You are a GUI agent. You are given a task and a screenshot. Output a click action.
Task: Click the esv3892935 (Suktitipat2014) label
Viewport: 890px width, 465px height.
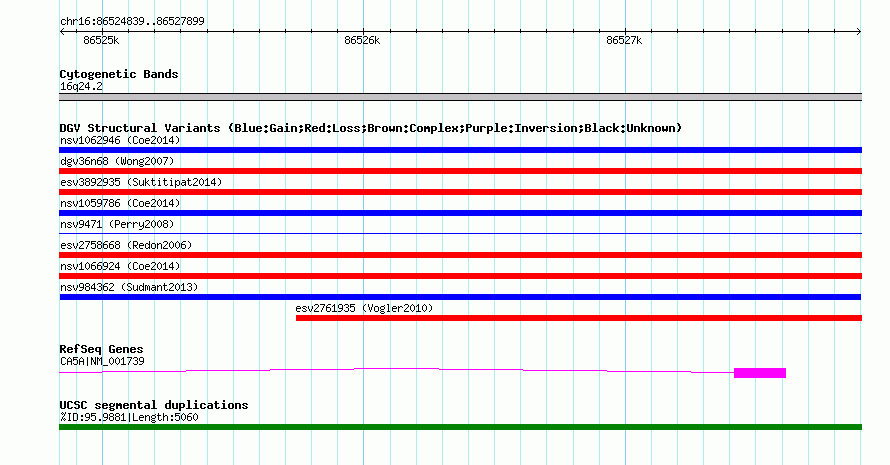pyautogui.click(x=141, y=182)
